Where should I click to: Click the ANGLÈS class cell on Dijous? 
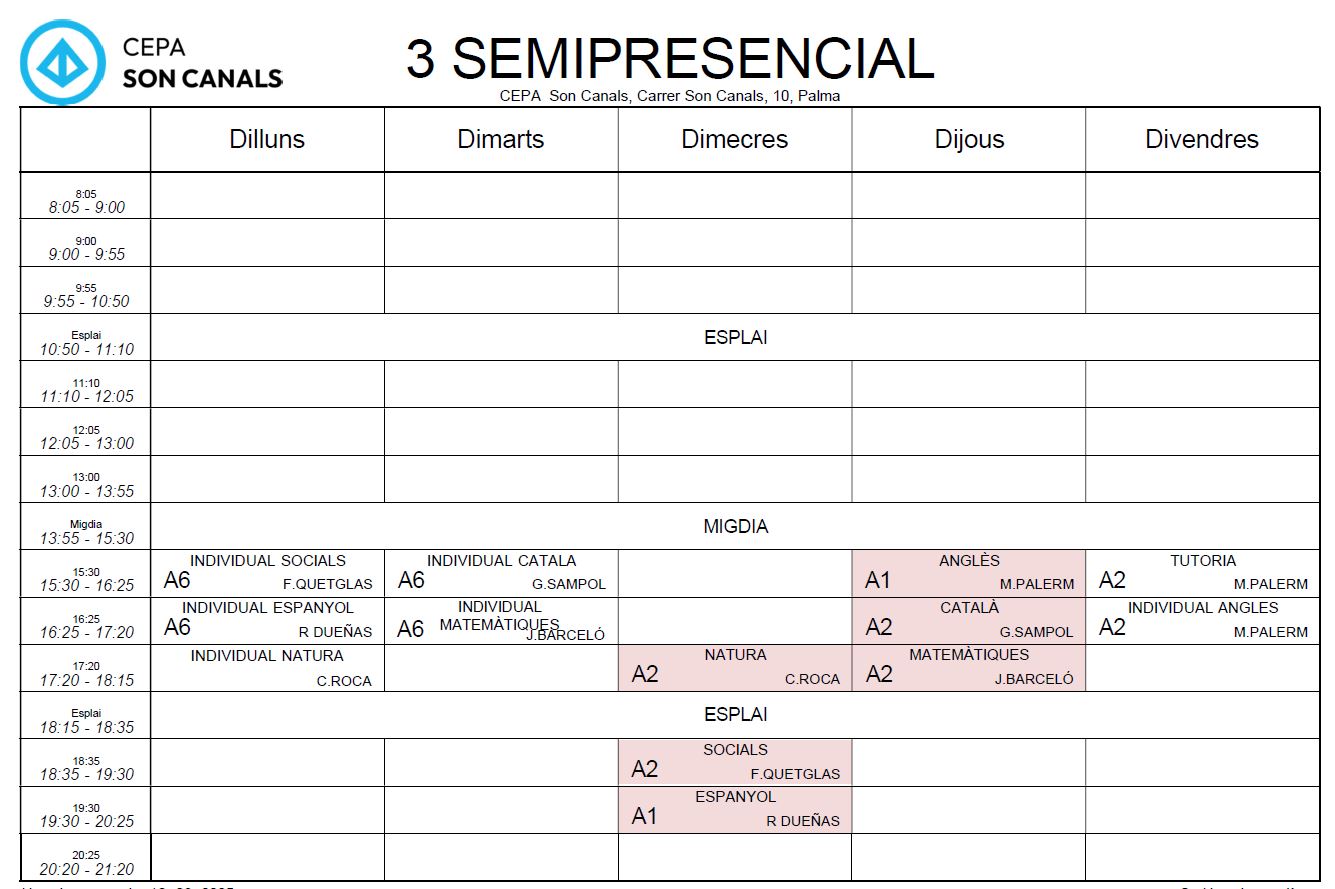click(x=969, y=573)
